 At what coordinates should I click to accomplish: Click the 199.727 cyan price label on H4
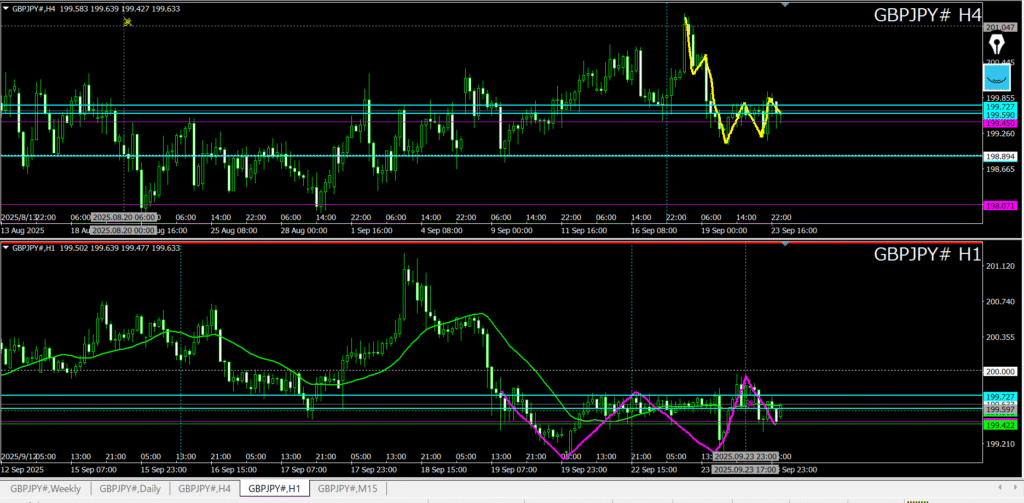(x=1001, y=106)
